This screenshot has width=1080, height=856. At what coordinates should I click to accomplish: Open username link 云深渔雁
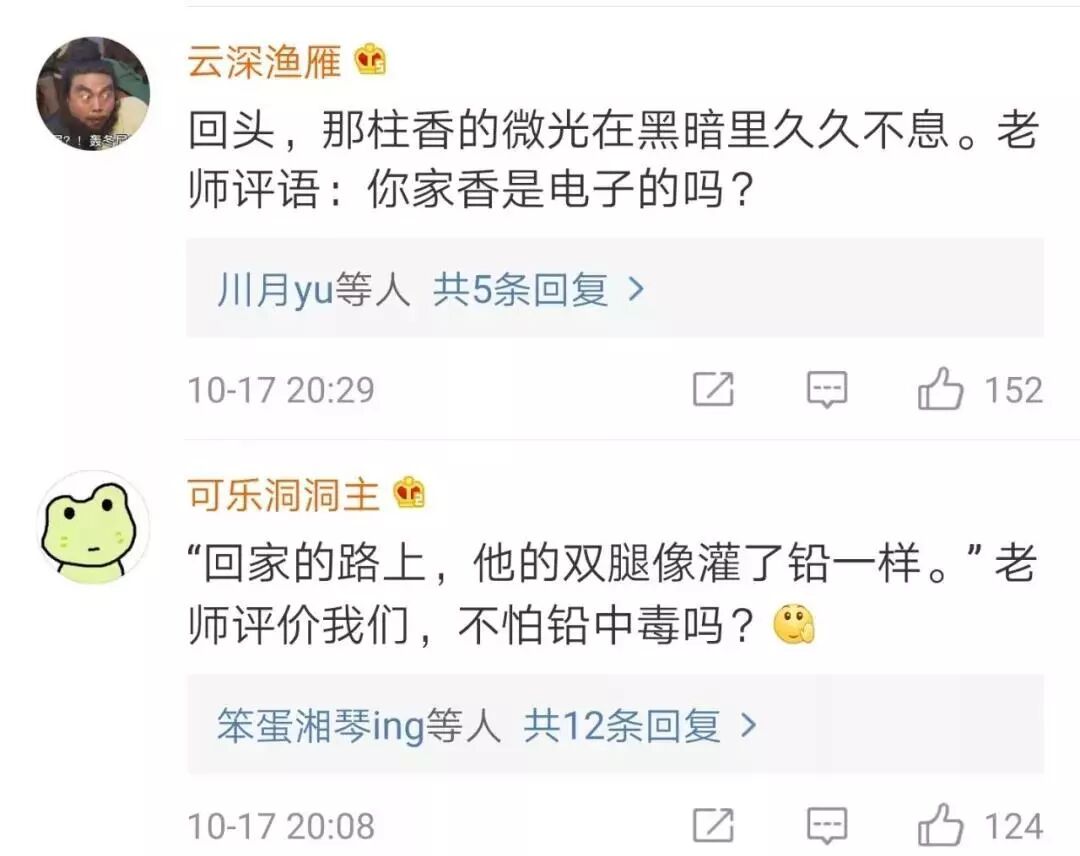264,61
